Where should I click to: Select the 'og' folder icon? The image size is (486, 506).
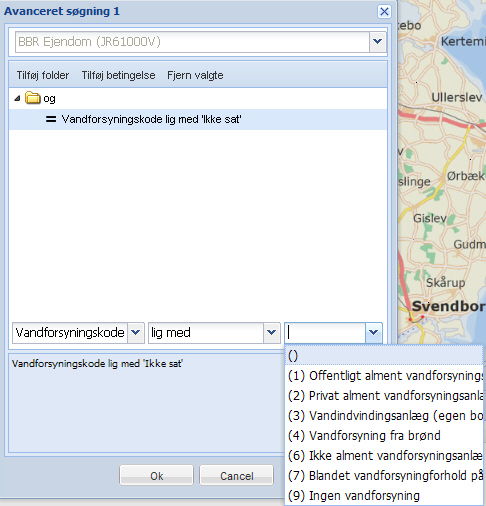click(33, 98)
